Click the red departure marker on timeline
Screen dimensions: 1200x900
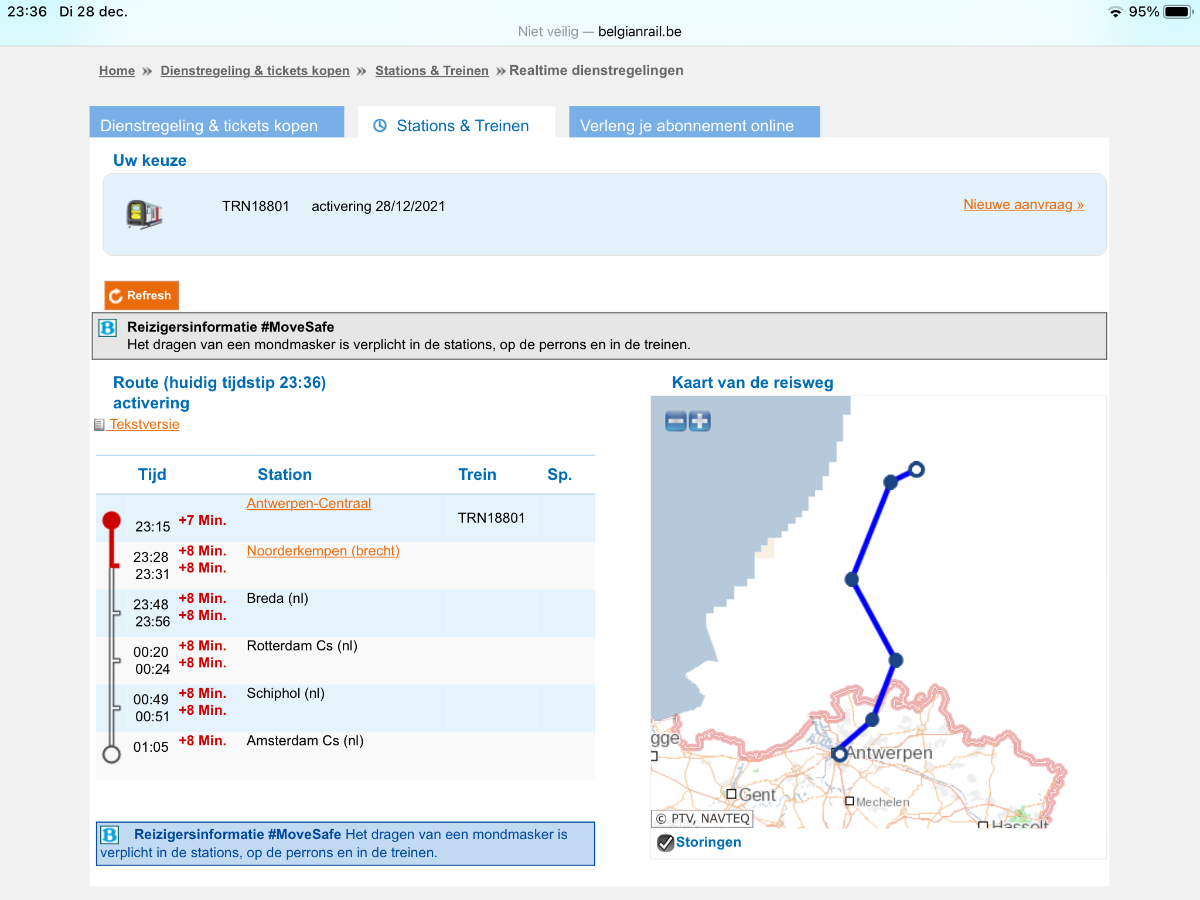[112, 521]
